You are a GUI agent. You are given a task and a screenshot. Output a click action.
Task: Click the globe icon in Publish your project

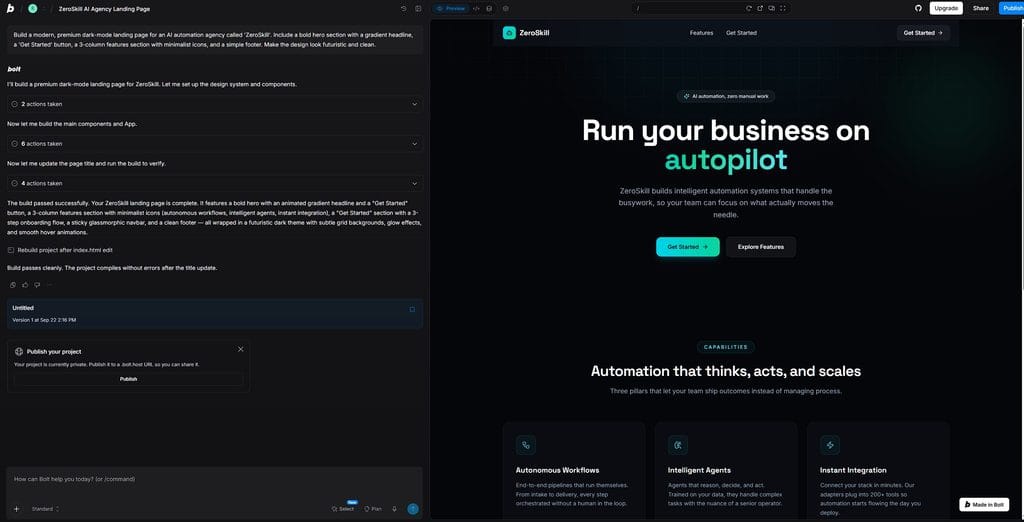(19, 351)
